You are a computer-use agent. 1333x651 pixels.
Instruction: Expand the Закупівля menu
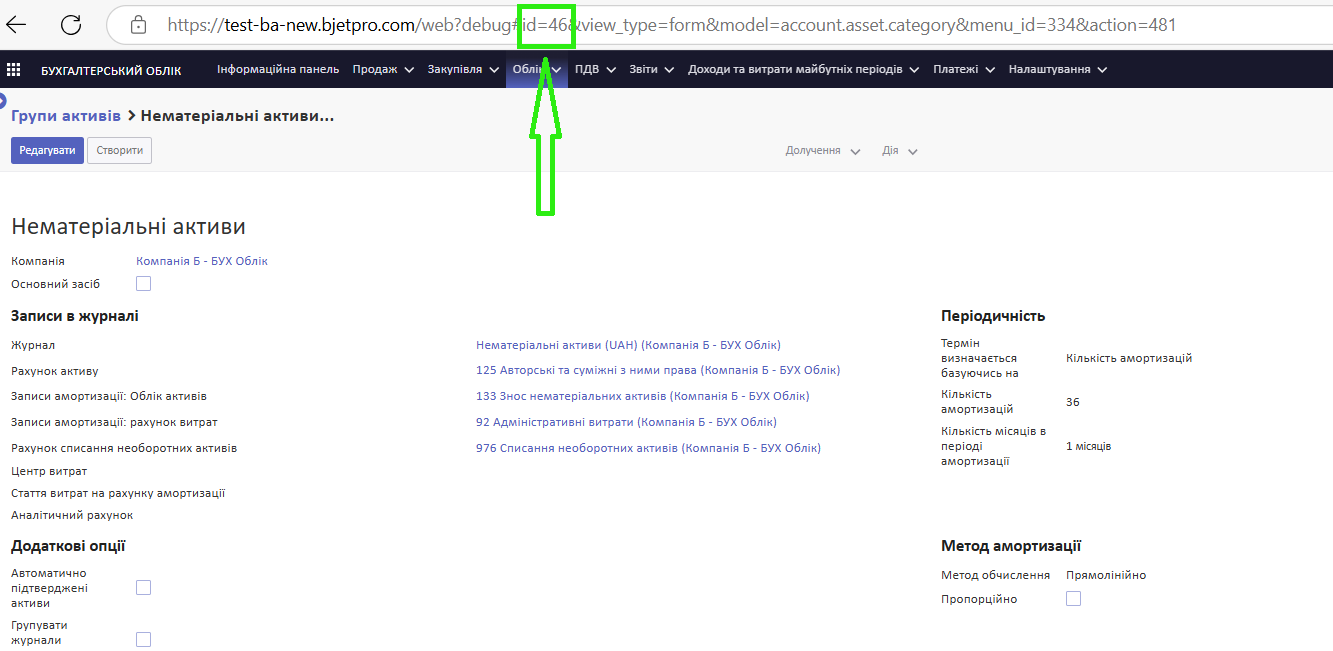[x=464, y=70]
